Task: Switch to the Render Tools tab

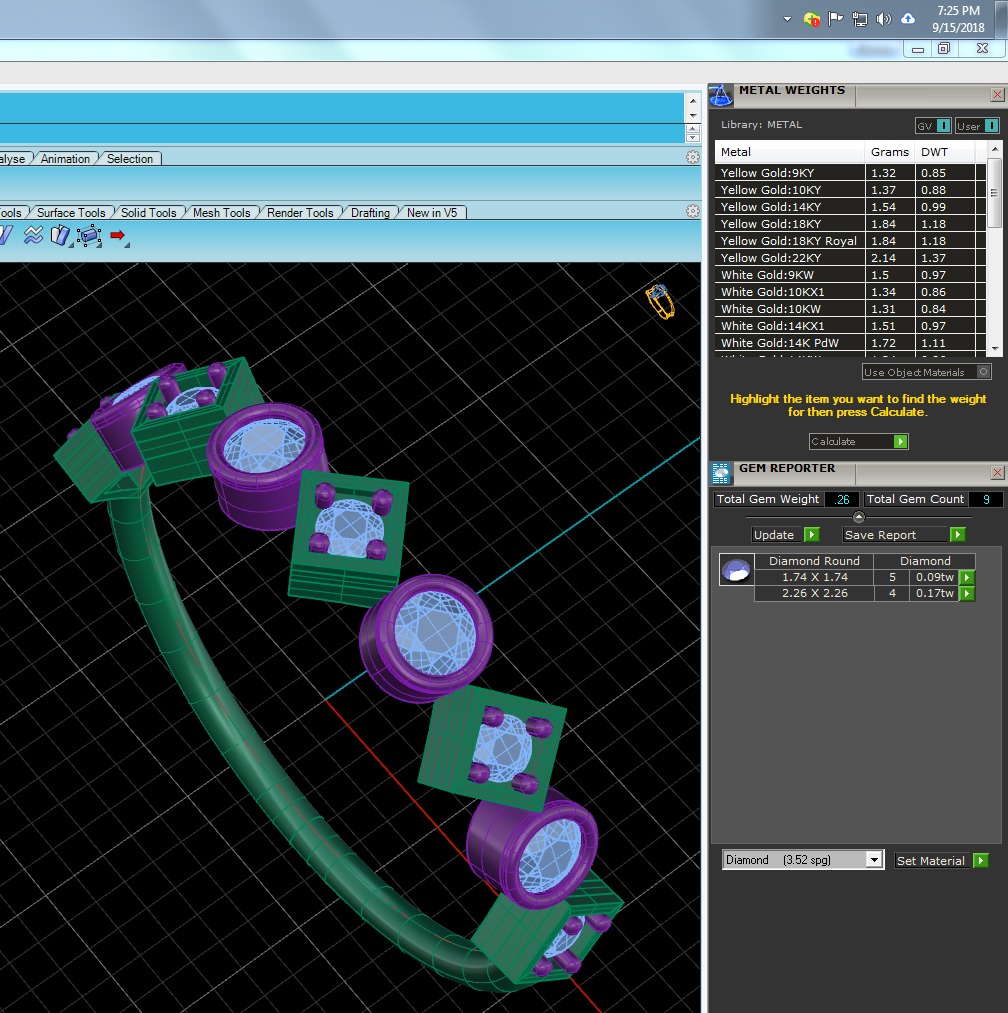Action: click(300, 213)
